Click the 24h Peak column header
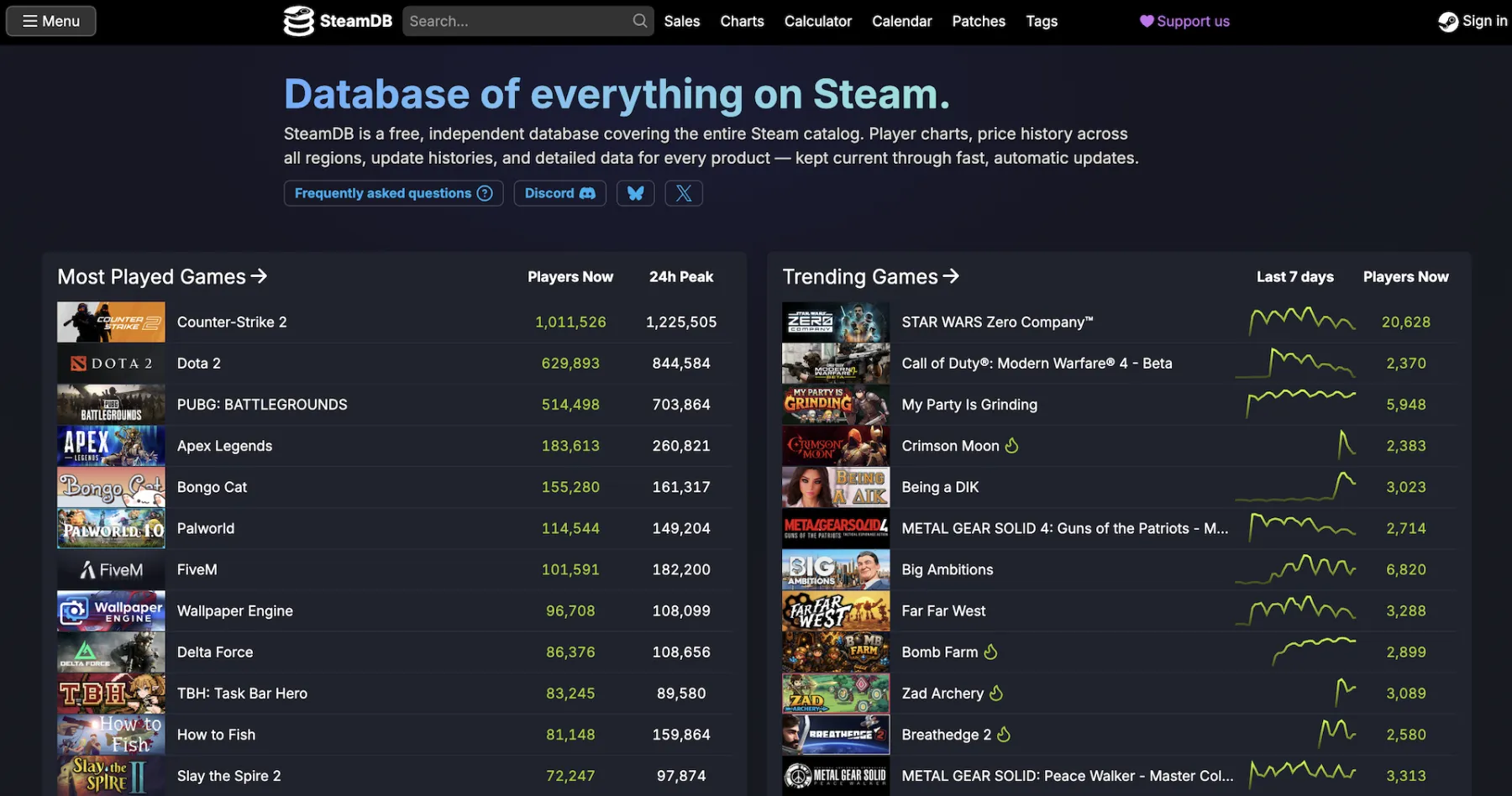 [x=681, y=276]
